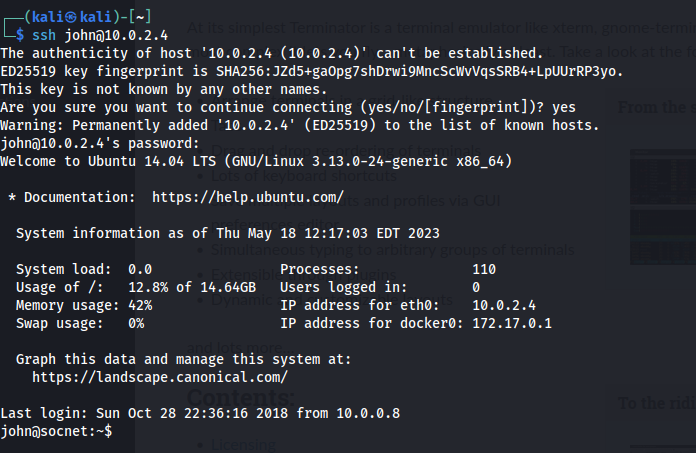This screenshot has width=696, height=453.
Task: Click the Welcome to Ubuntu 14.04 LTS line
Action: [x=256, y=161]
